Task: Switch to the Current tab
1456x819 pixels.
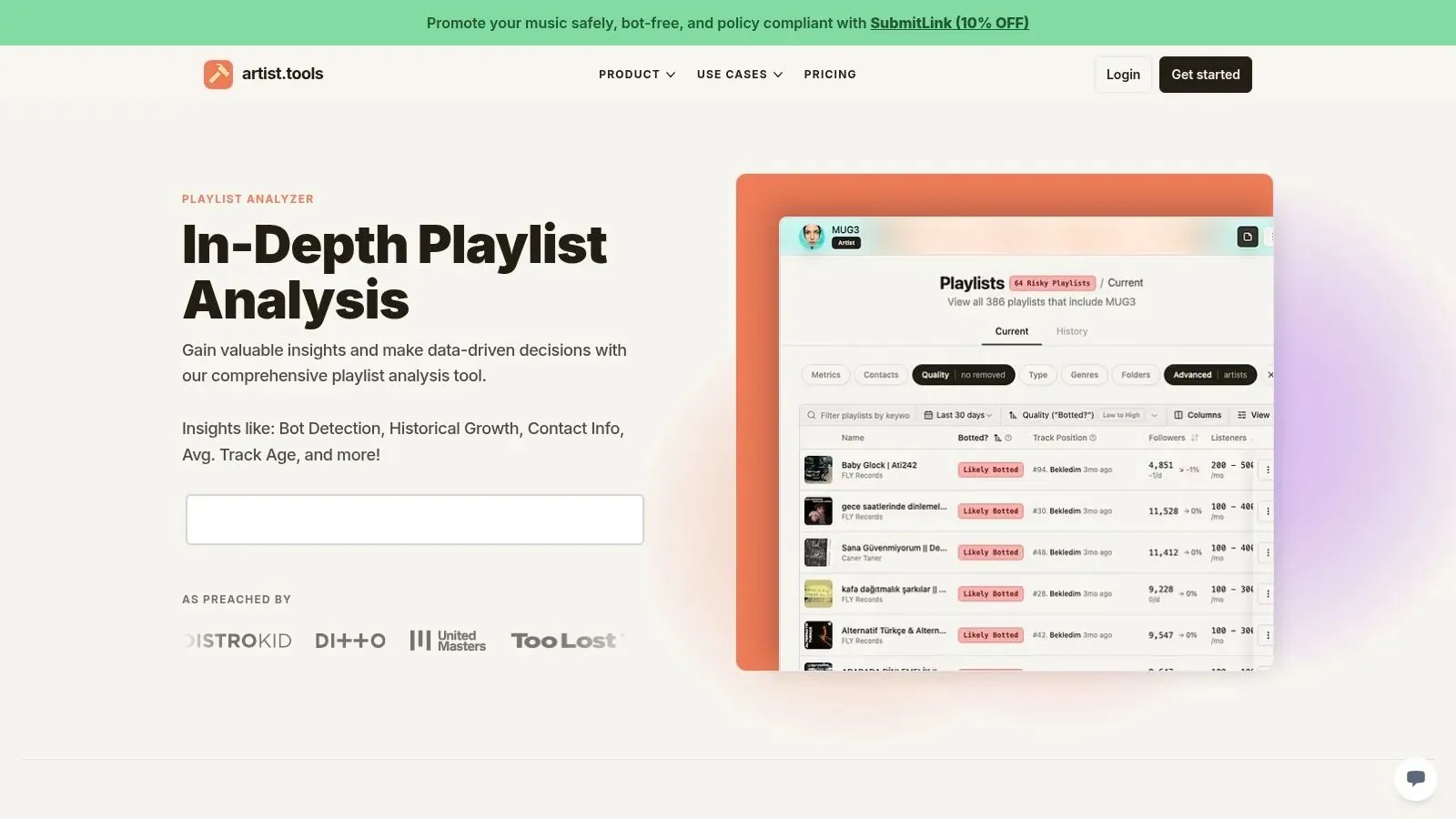Action: (1012, 331)
